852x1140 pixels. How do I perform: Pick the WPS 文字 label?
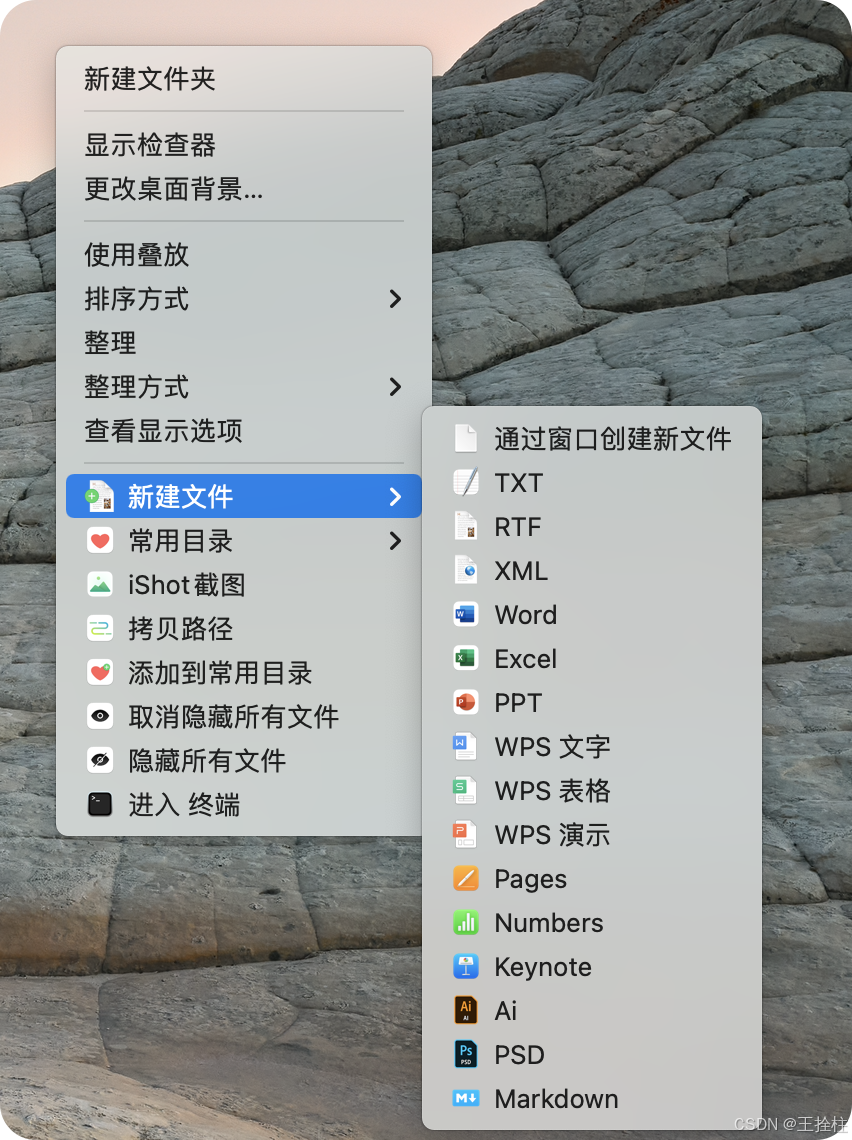click(x=552, y=747)
